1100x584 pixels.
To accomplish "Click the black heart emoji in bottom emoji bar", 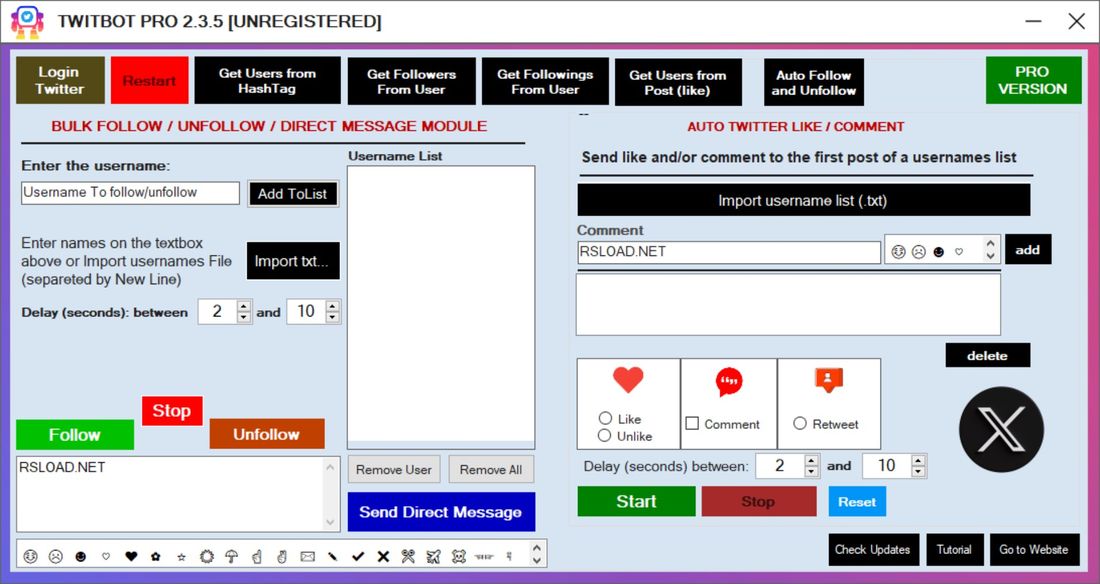I will click(x=130, y=556).
